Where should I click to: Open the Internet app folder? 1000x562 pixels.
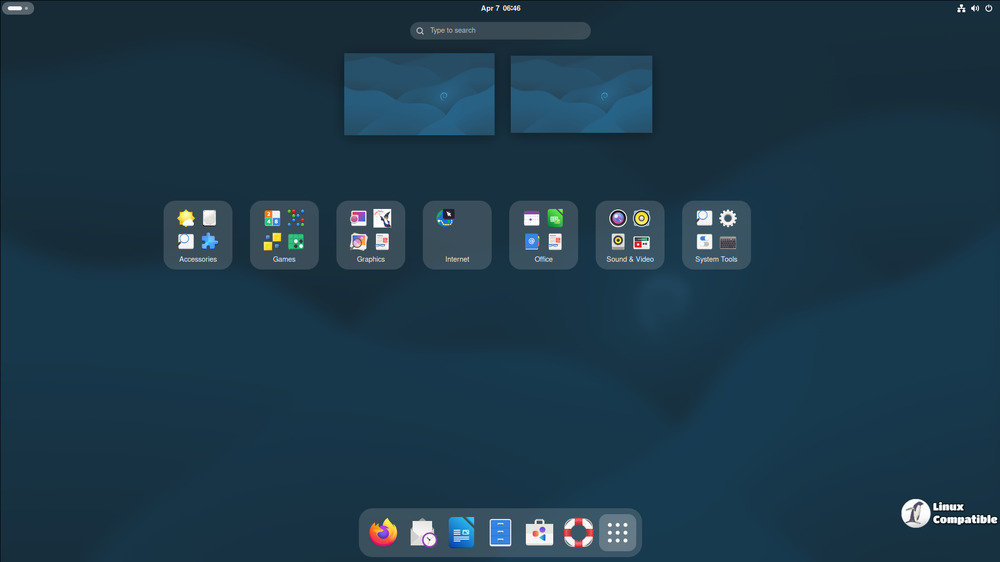pos(457,235)
